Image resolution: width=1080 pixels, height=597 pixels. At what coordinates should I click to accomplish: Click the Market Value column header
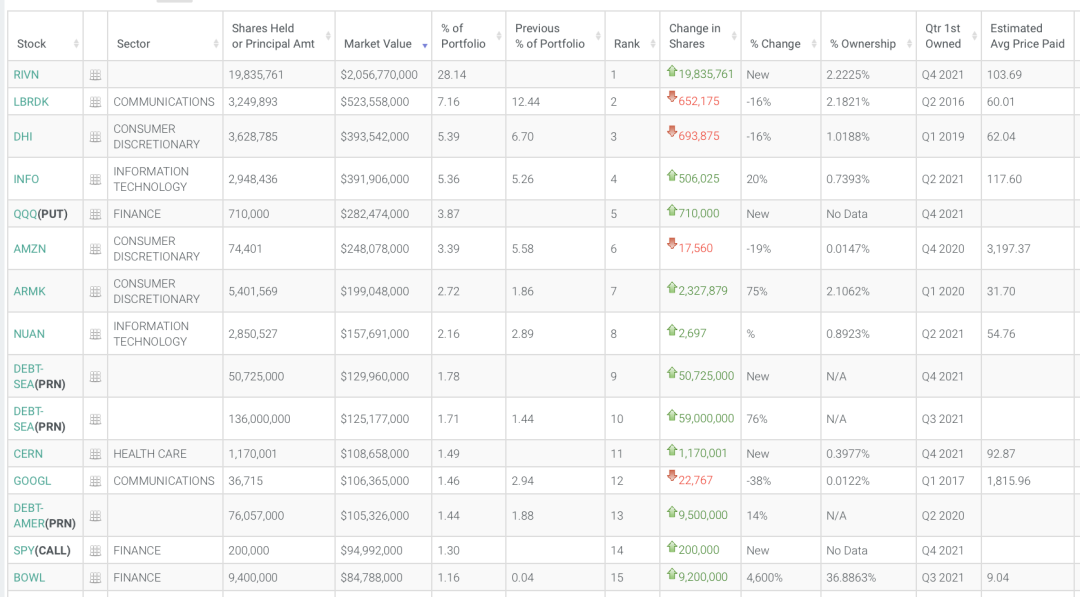(384, 36)
